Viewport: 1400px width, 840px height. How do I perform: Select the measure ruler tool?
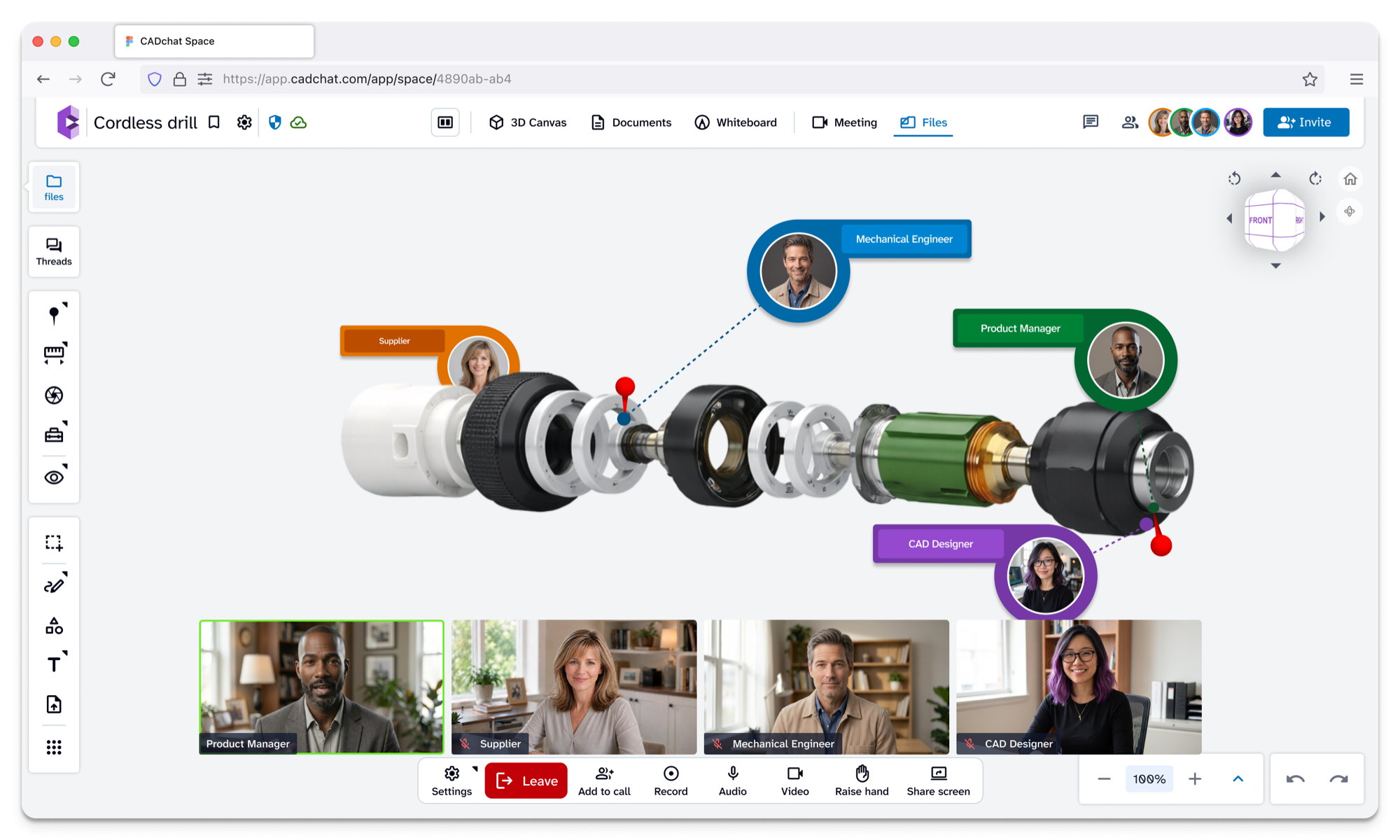click(54, 354)
